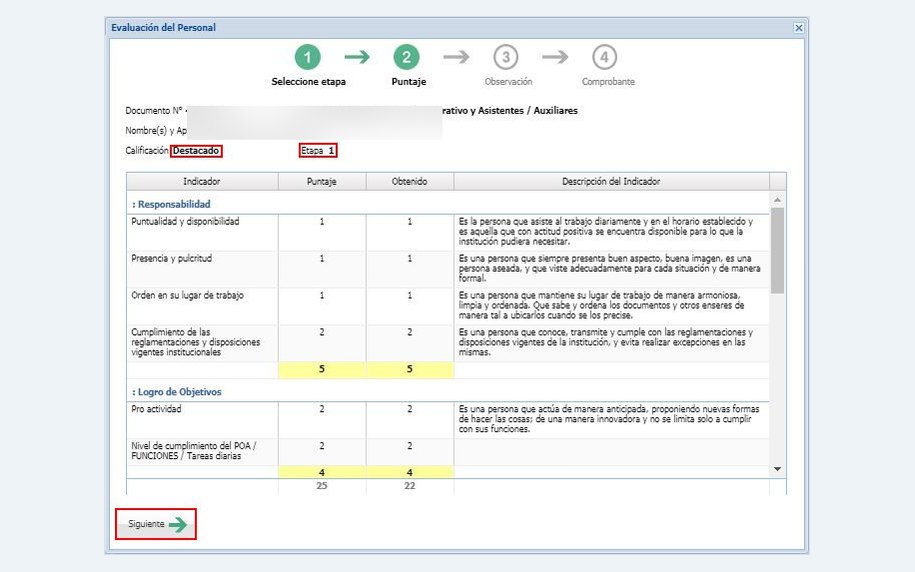
Task: Click the Seleccione etapa step label
Action: (x=308, y=82)
